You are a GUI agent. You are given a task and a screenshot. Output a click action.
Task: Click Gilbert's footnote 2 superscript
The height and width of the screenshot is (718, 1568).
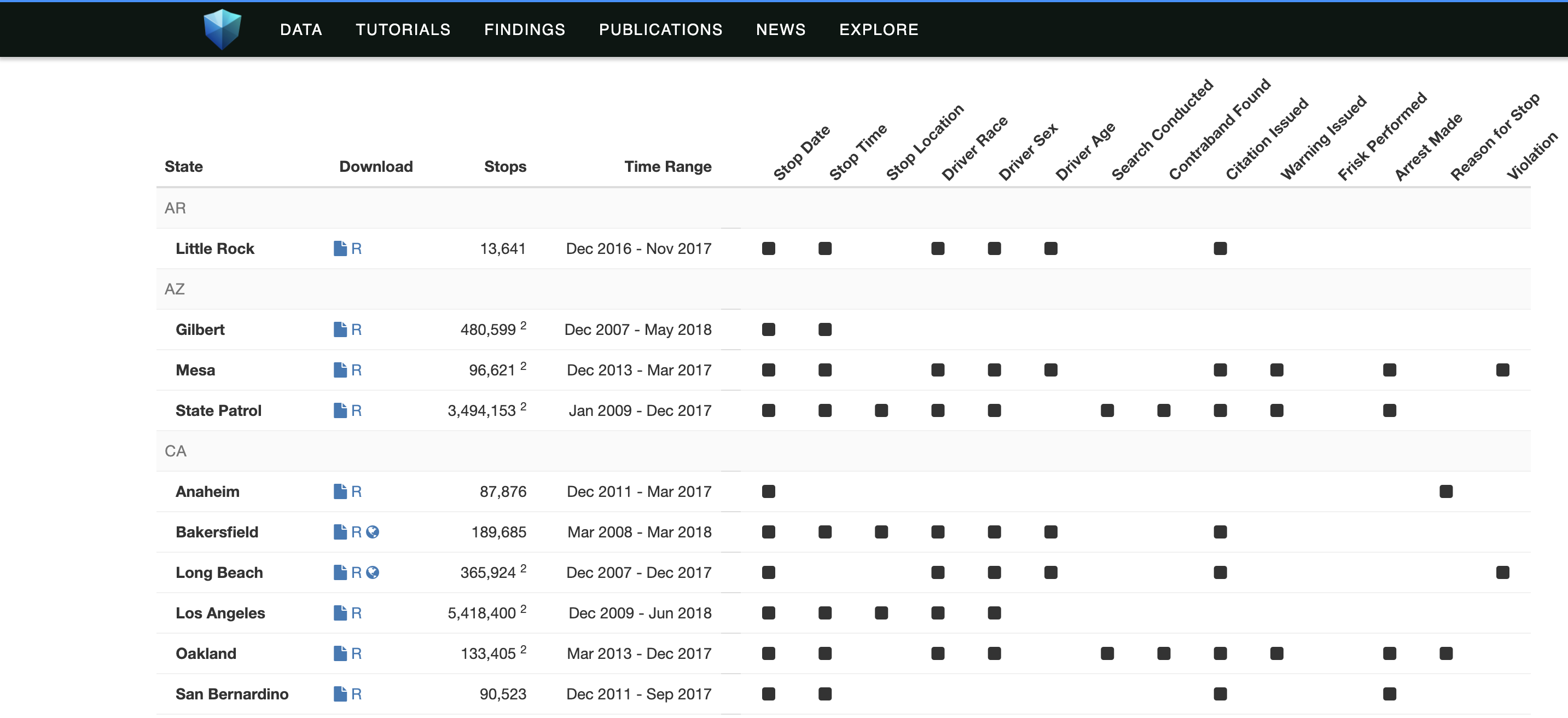pyautogui.click(x=523, y=325)
